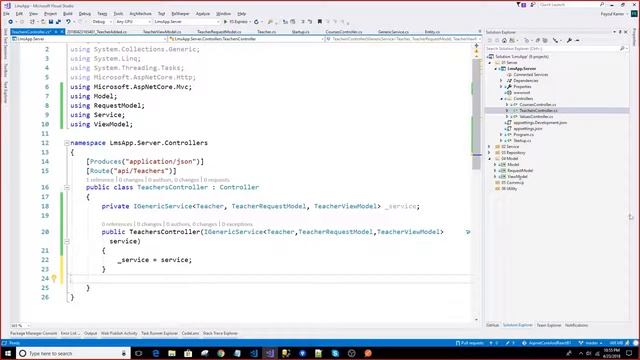Switch to the CoursesController.cs tab
This screenshot has height=360, width=640.
344,32
